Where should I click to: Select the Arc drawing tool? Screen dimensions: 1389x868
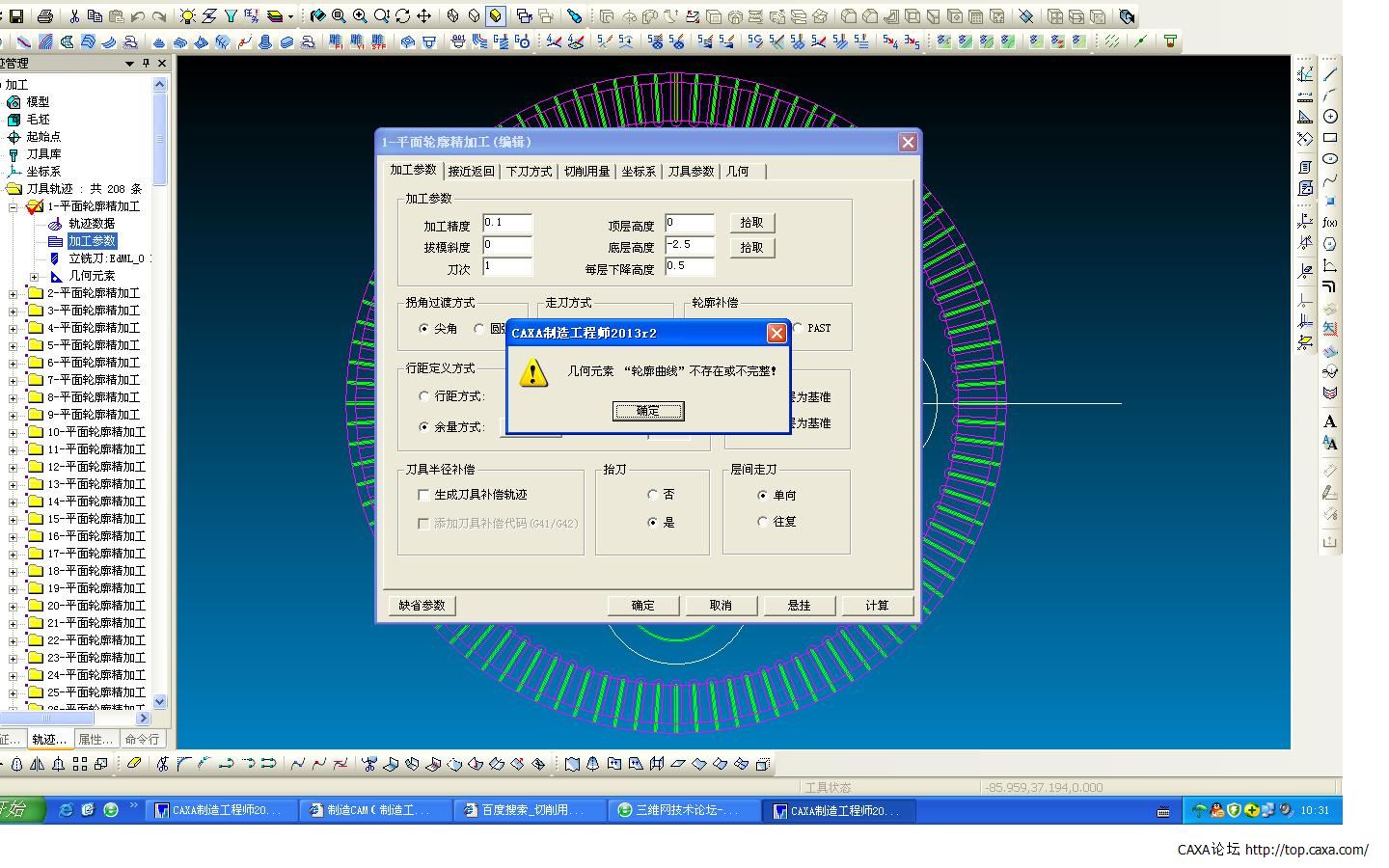coord(1330,95)
